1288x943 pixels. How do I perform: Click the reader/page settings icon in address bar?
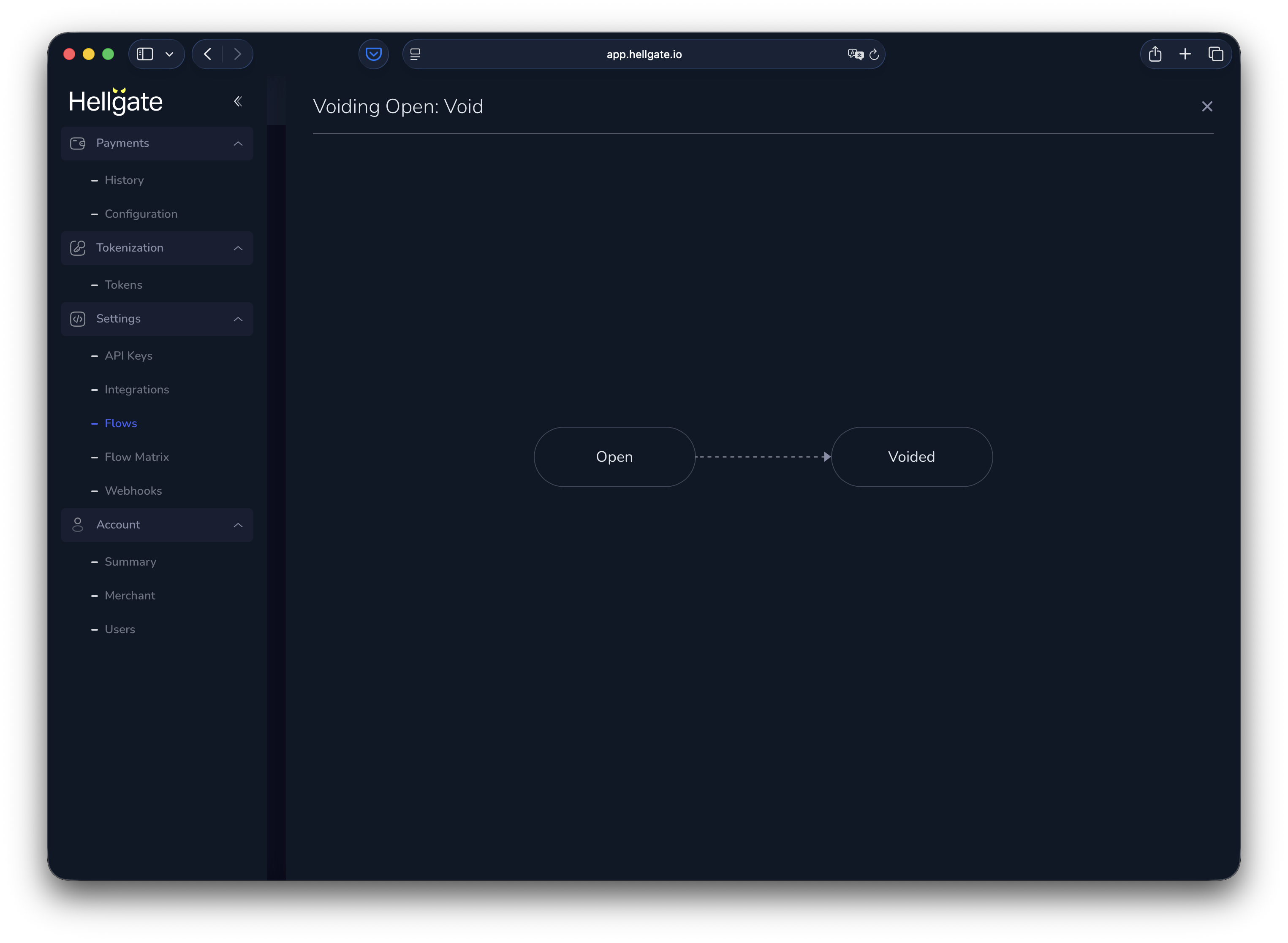(x=416, y=54)
